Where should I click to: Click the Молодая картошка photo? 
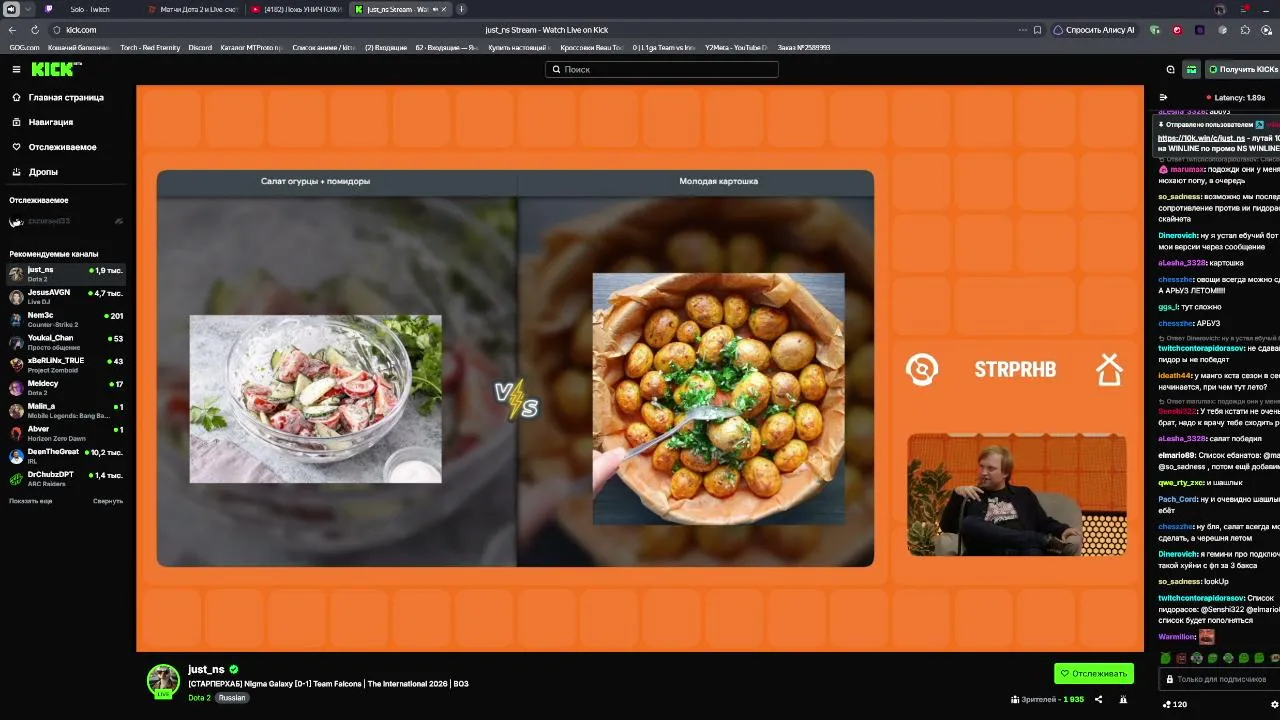pos(718,399)
